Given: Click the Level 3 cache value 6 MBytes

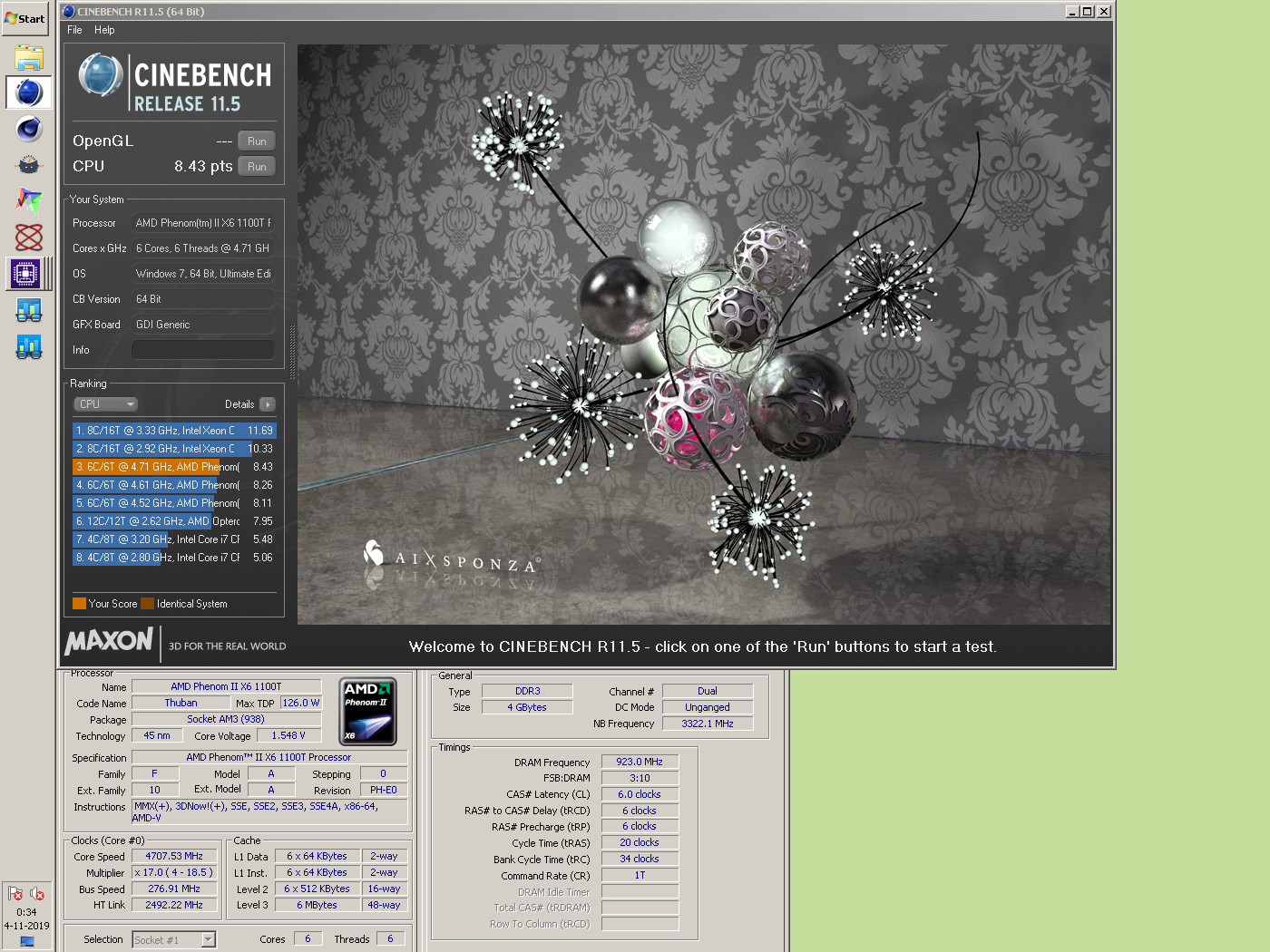Looking at the screenshot, I should 317,905.
